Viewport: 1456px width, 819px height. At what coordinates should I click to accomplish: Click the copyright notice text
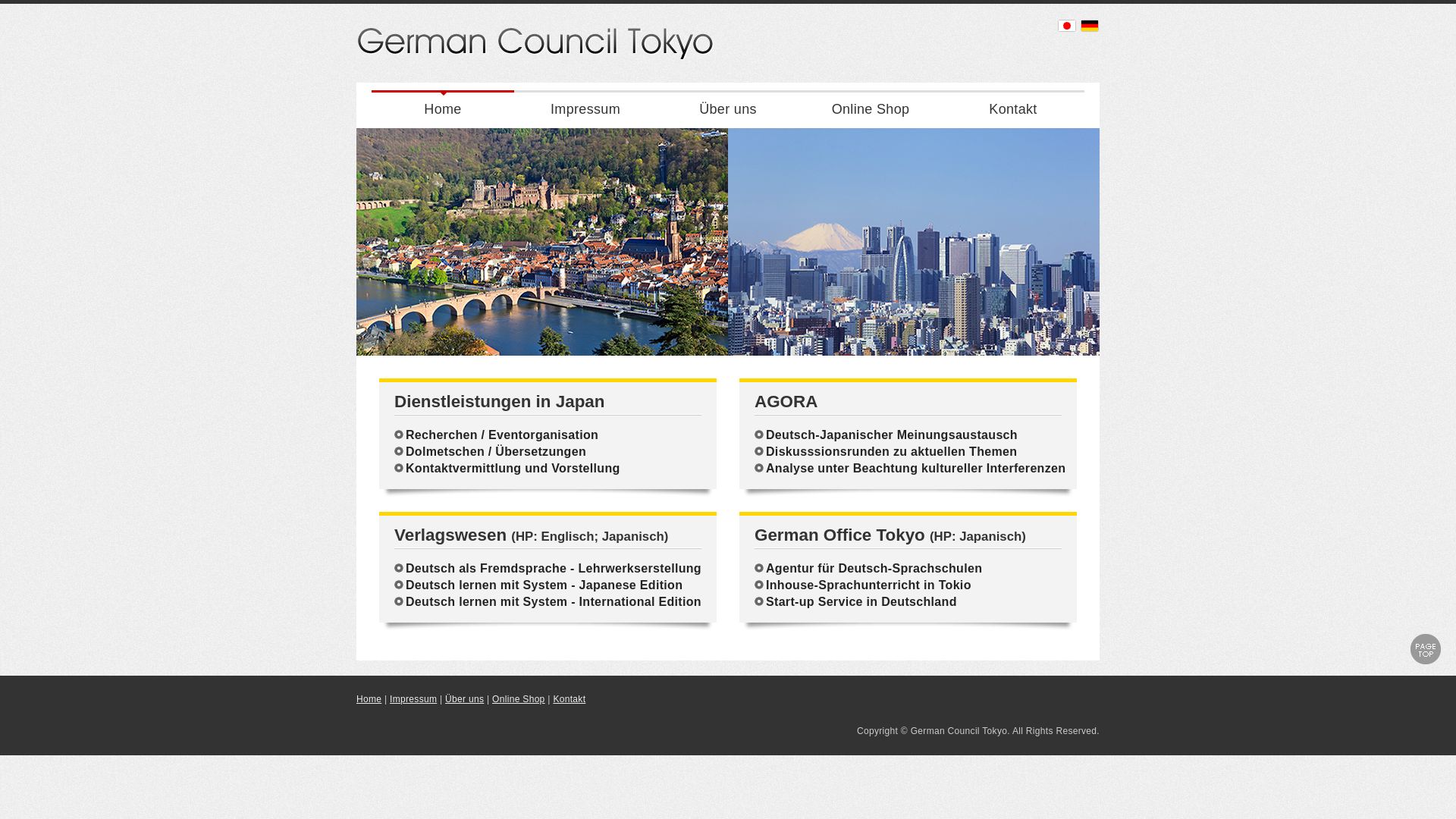(x=977, y=731)
